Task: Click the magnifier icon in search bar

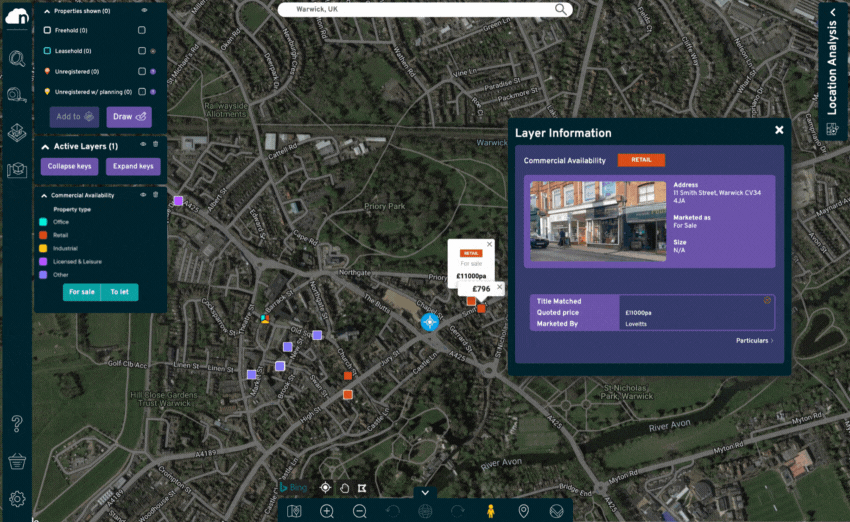Action: (561, 9)
